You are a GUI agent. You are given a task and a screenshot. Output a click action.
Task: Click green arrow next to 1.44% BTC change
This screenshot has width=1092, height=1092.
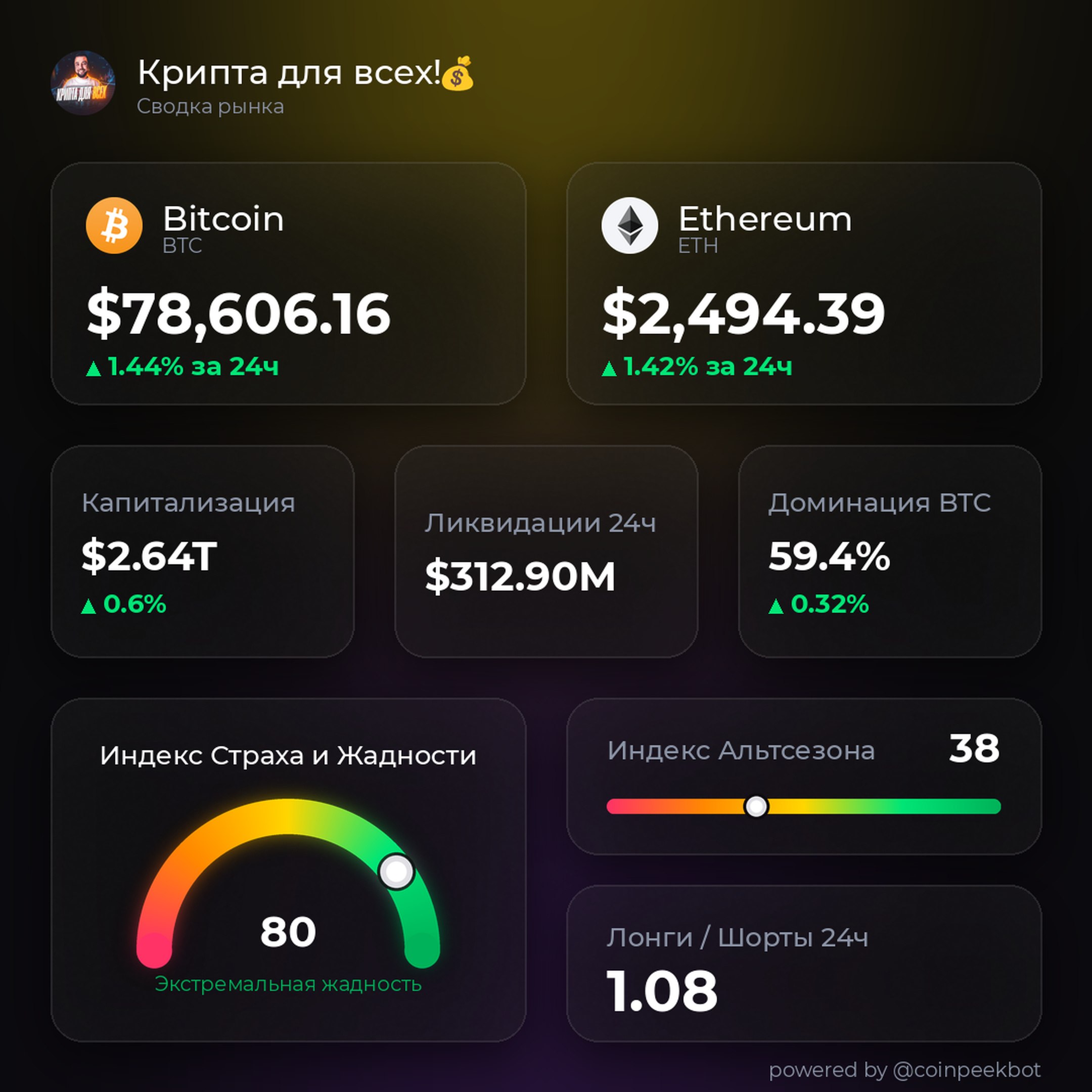pos(93,369)
